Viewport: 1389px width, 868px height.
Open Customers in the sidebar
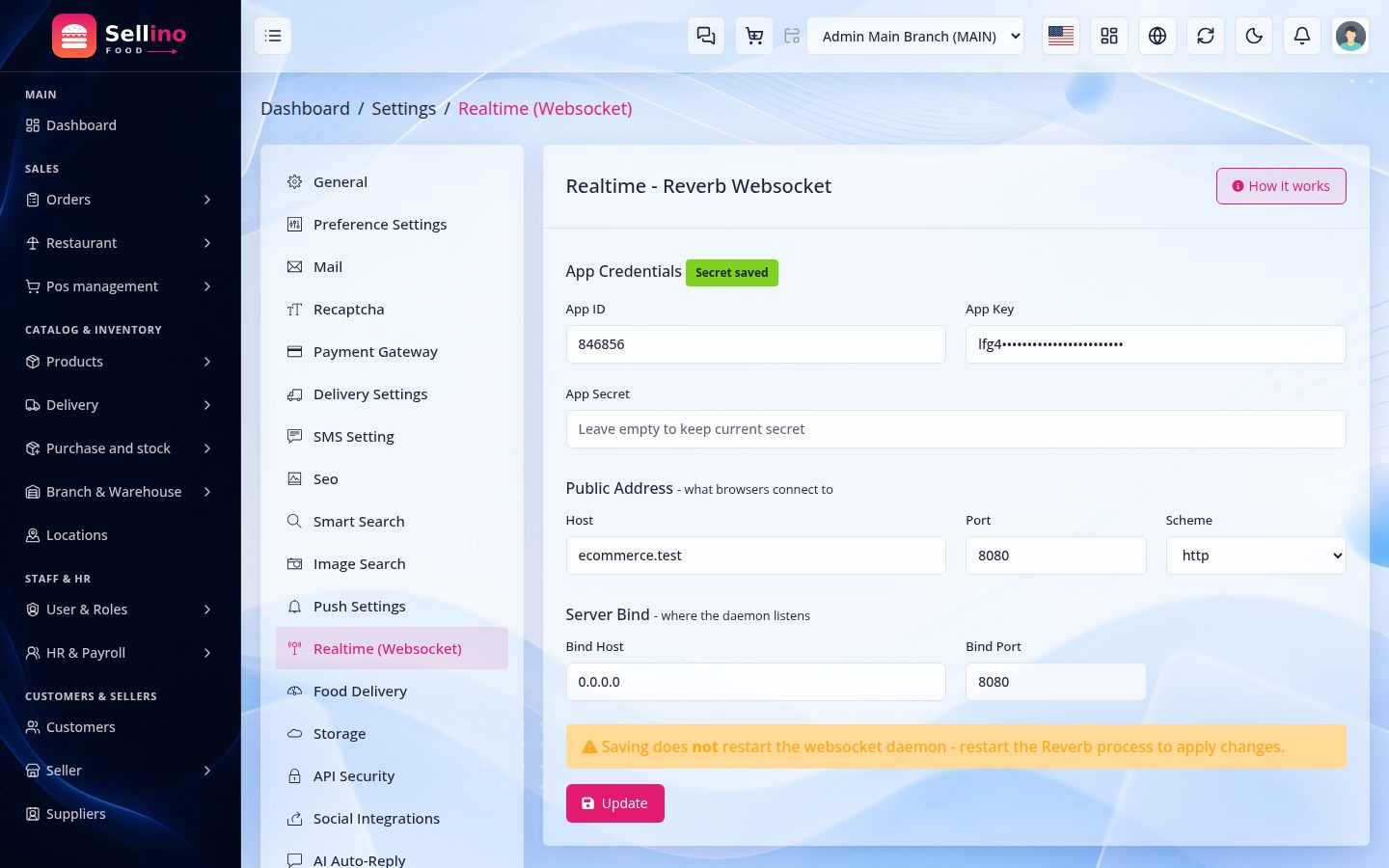click(120, 727)
